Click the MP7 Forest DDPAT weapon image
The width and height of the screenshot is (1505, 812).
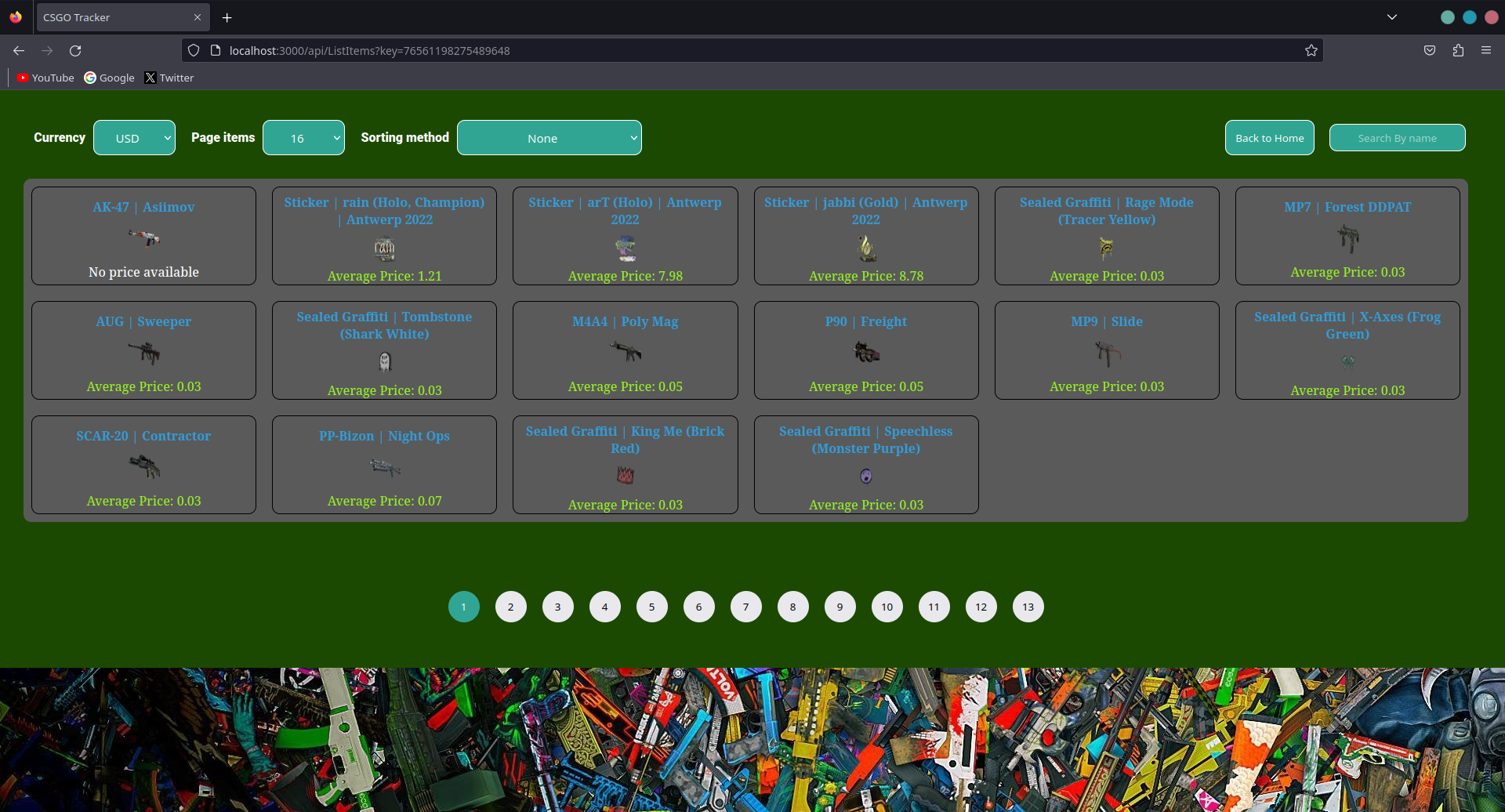coord(1347,237)
